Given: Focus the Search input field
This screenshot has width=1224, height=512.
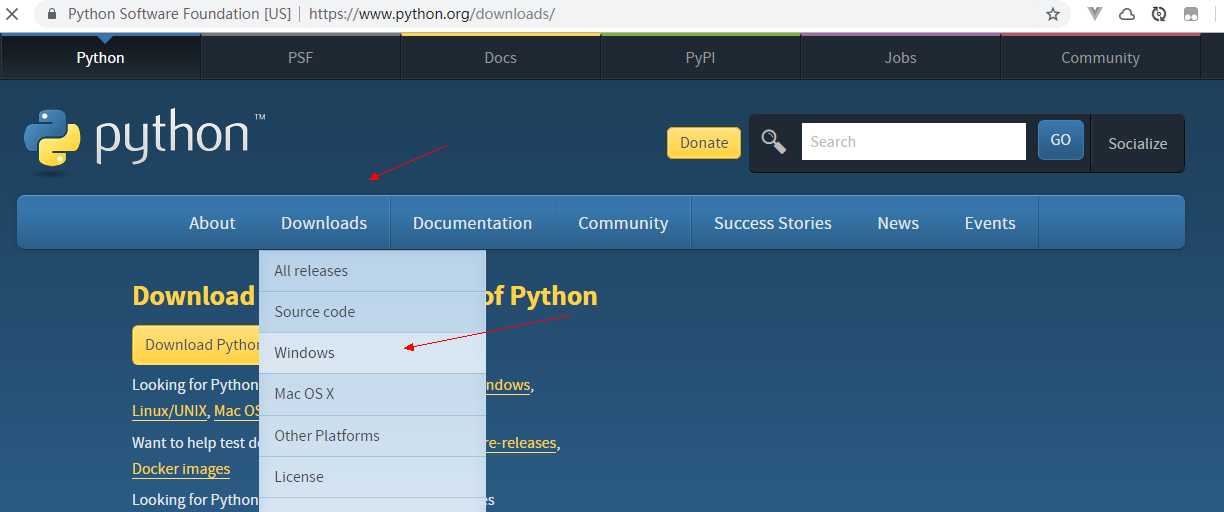Looking at the screenshot, I should [x=914, y=141].
